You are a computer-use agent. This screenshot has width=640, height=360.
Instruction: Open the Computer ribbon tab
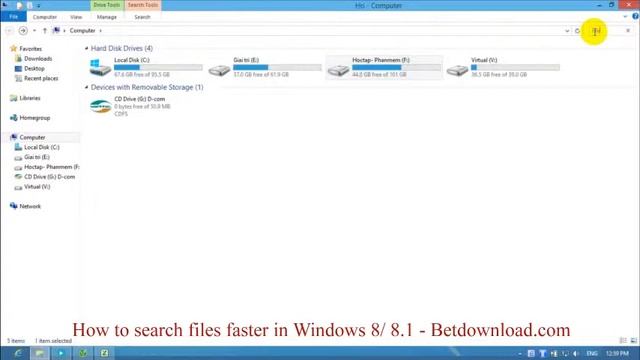tap(44, 17)
